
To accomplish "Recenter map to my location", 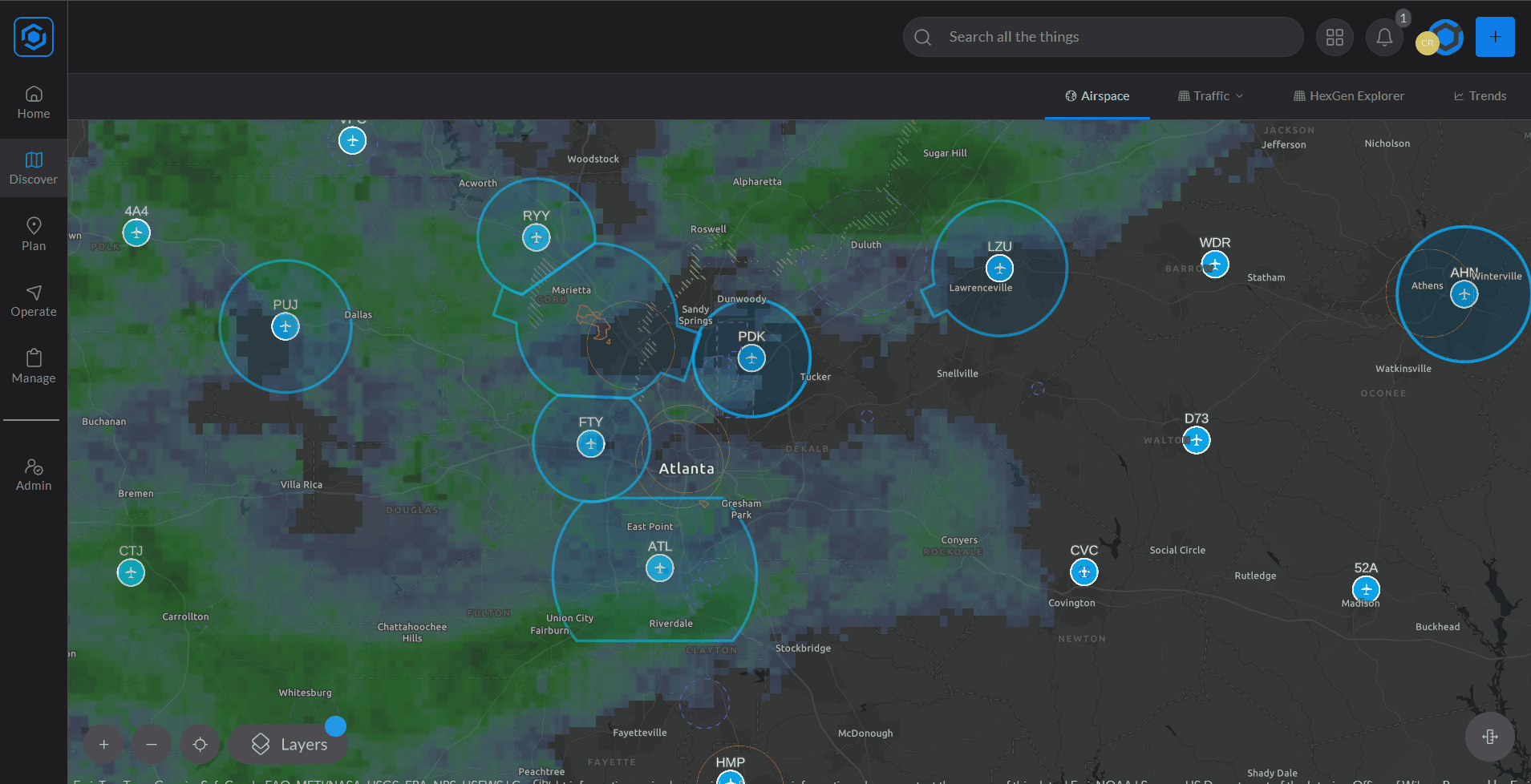I will (x=200, y=745).
